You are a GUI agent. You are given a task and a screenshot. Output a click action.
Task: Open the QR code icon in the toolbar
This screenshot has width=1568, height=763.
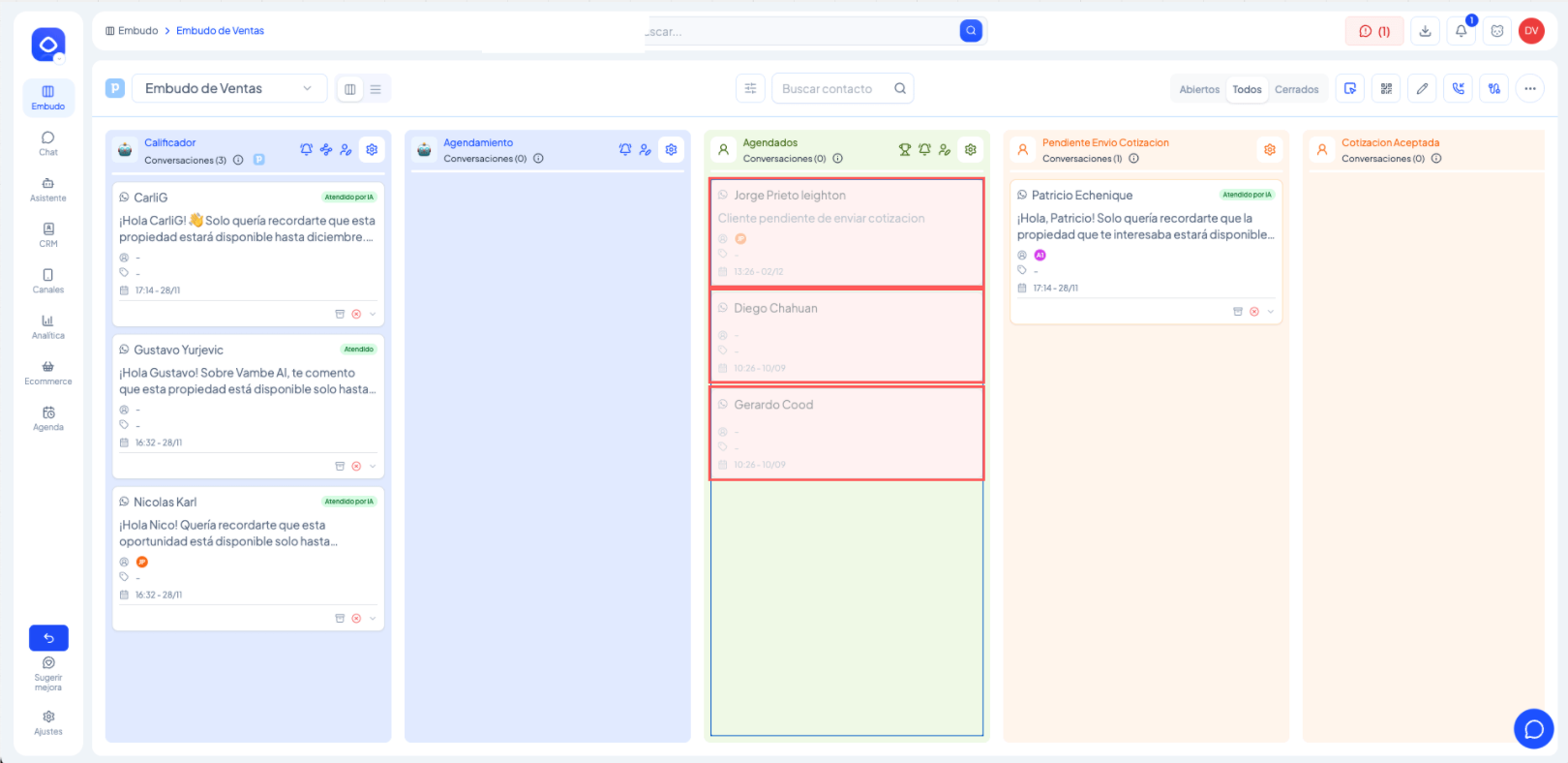point(1386,89)
